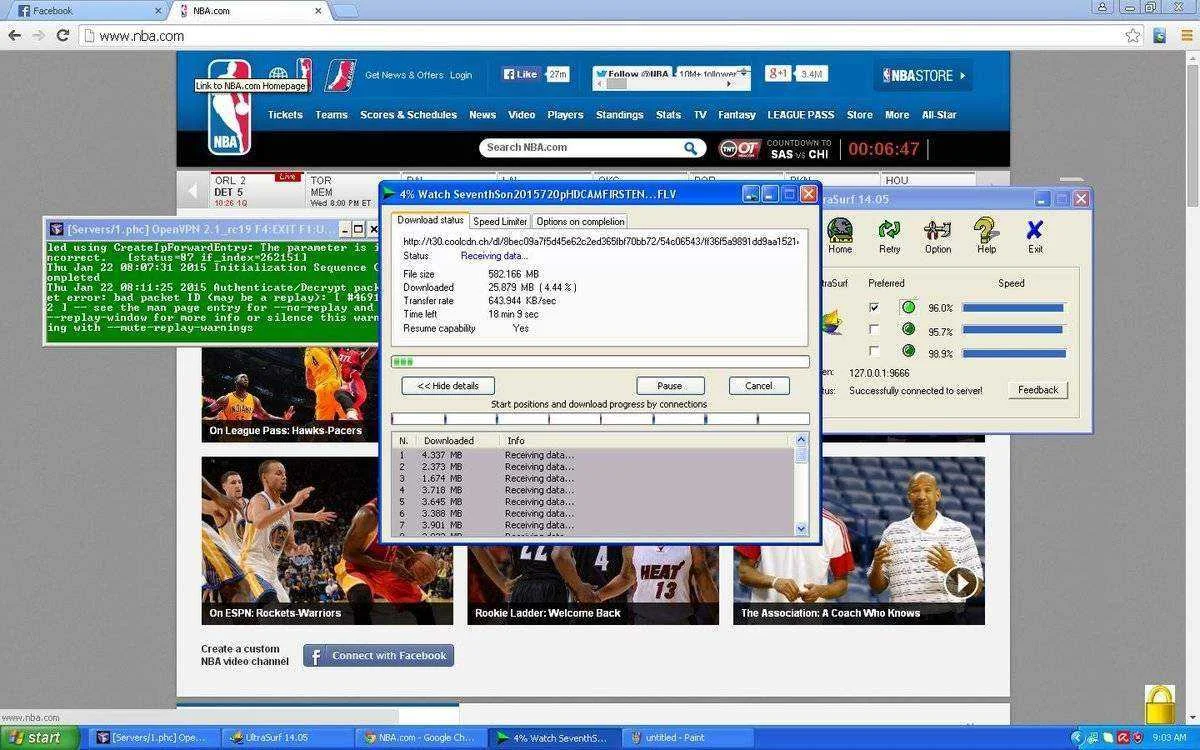
Task: Click the UltraSurf Feedback button
Action: [1038, 390]
